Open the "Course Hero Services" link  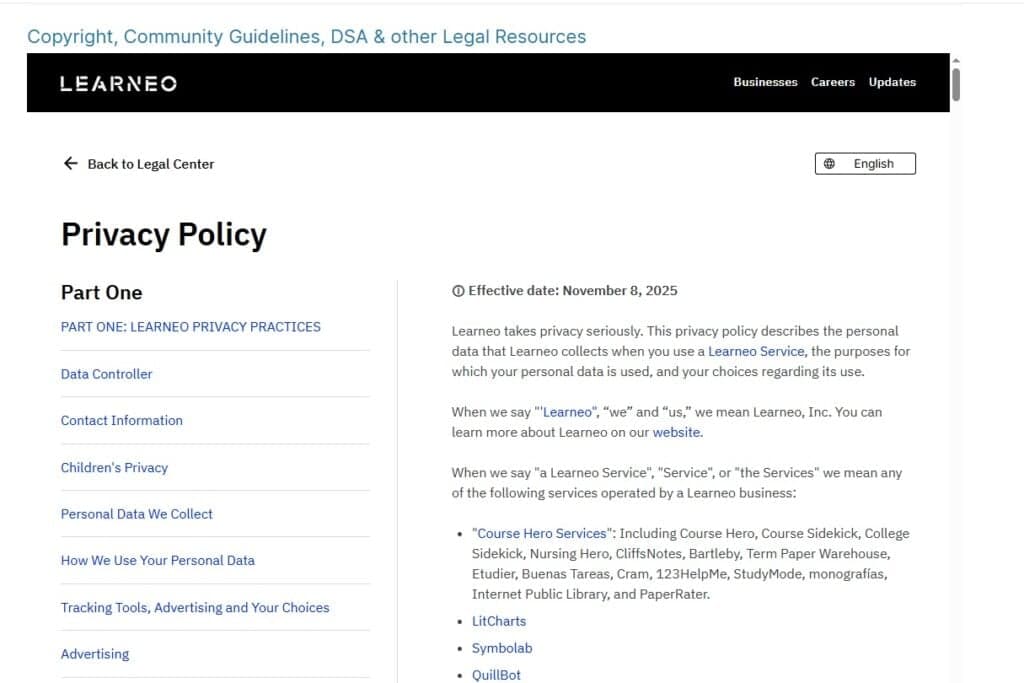(542, 533)
